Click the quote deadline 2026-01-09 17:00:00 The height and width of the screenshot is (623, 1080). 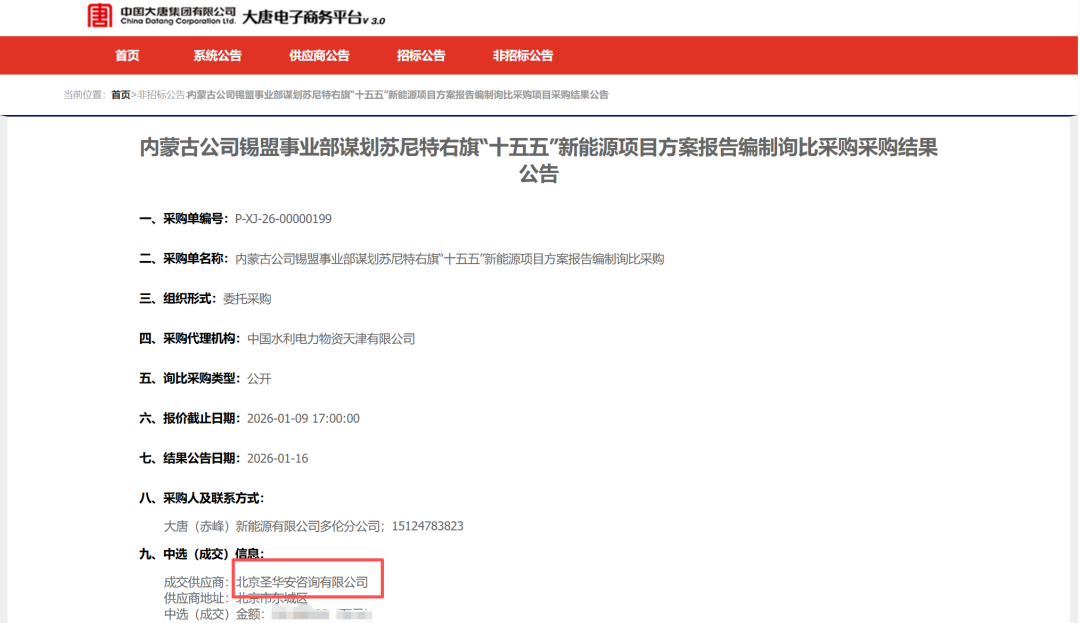(303, 419)
